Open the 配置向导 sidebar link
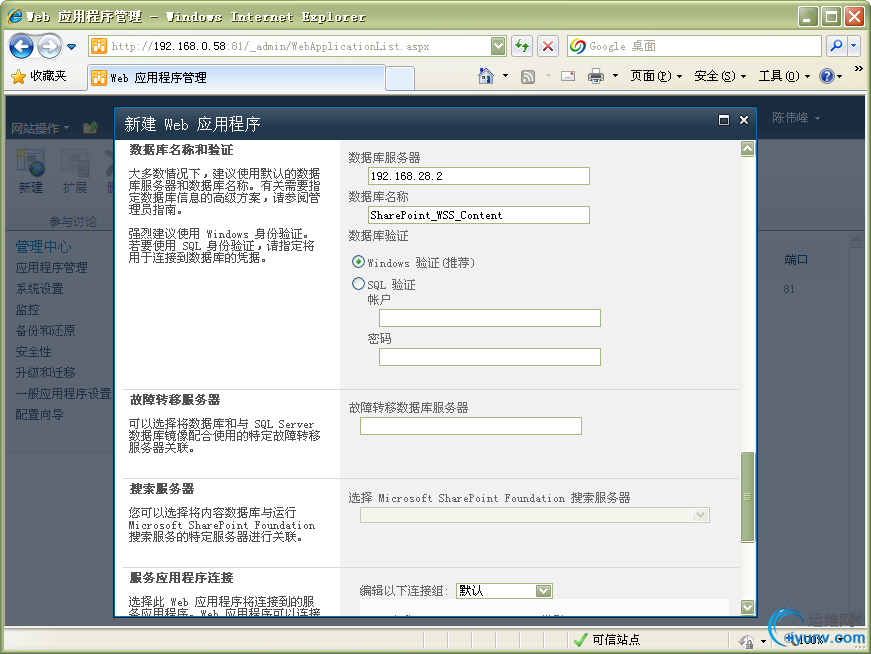Viewport: 871px width, 654px height. coord(39,415)
